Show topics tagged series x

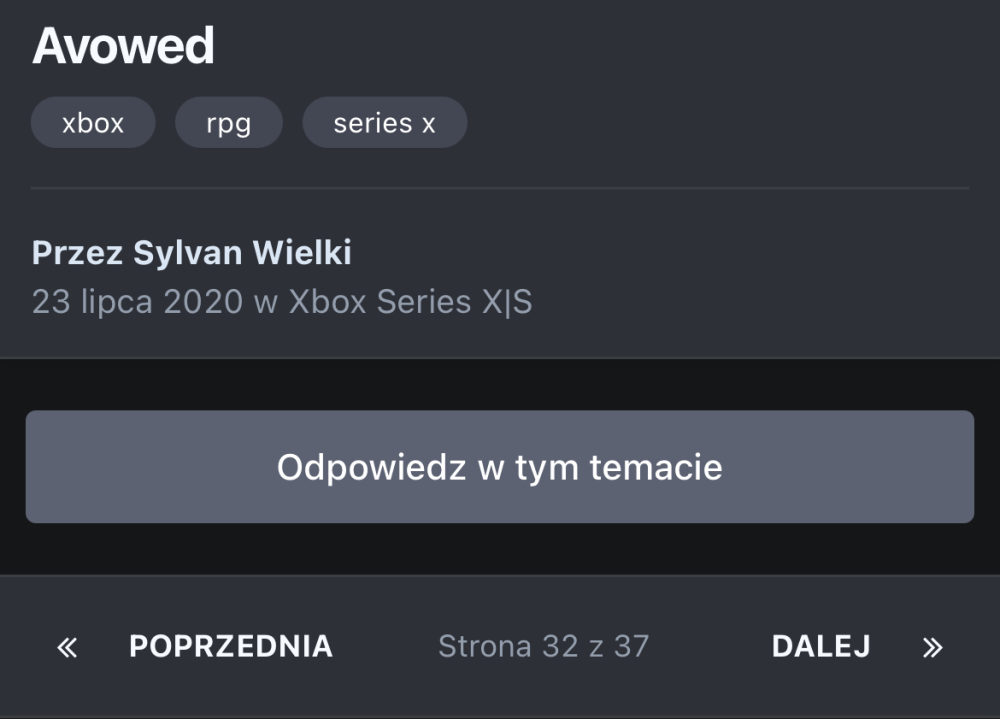[384, 123]
